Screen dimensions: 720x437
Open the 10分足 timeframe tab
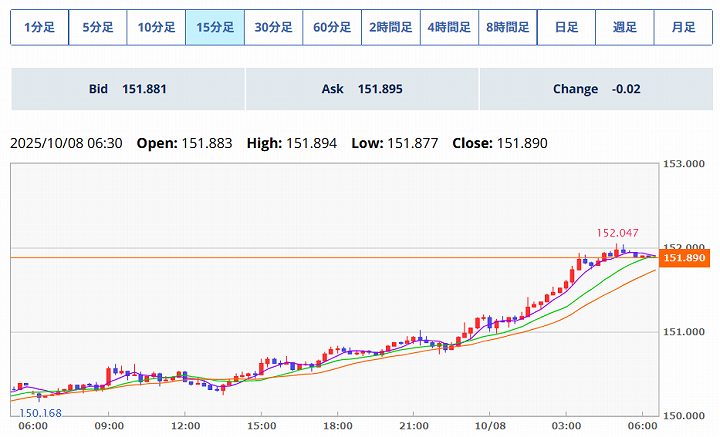tap(156, 27)
